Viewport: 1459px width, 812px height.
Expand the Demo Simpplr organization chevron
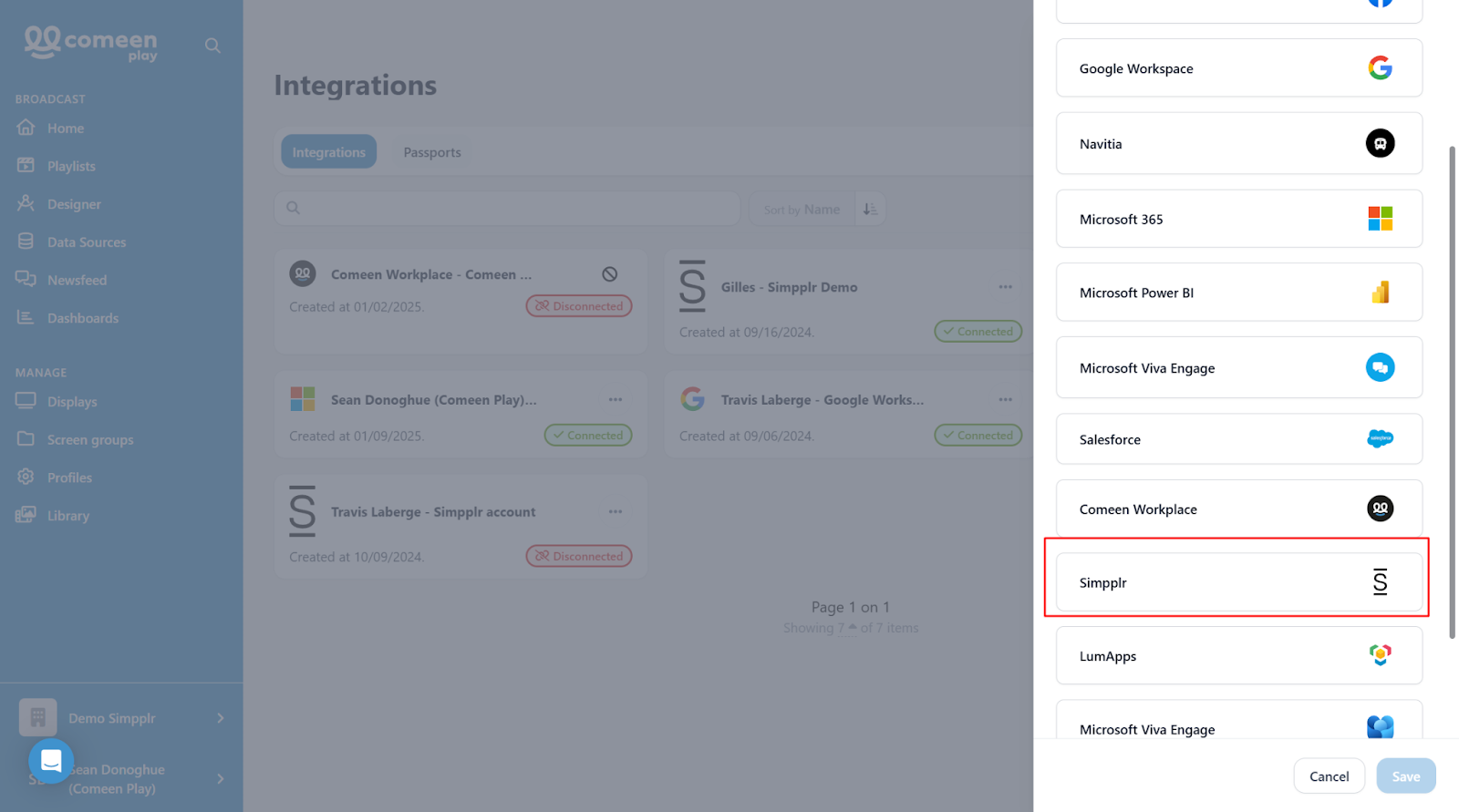221,718
